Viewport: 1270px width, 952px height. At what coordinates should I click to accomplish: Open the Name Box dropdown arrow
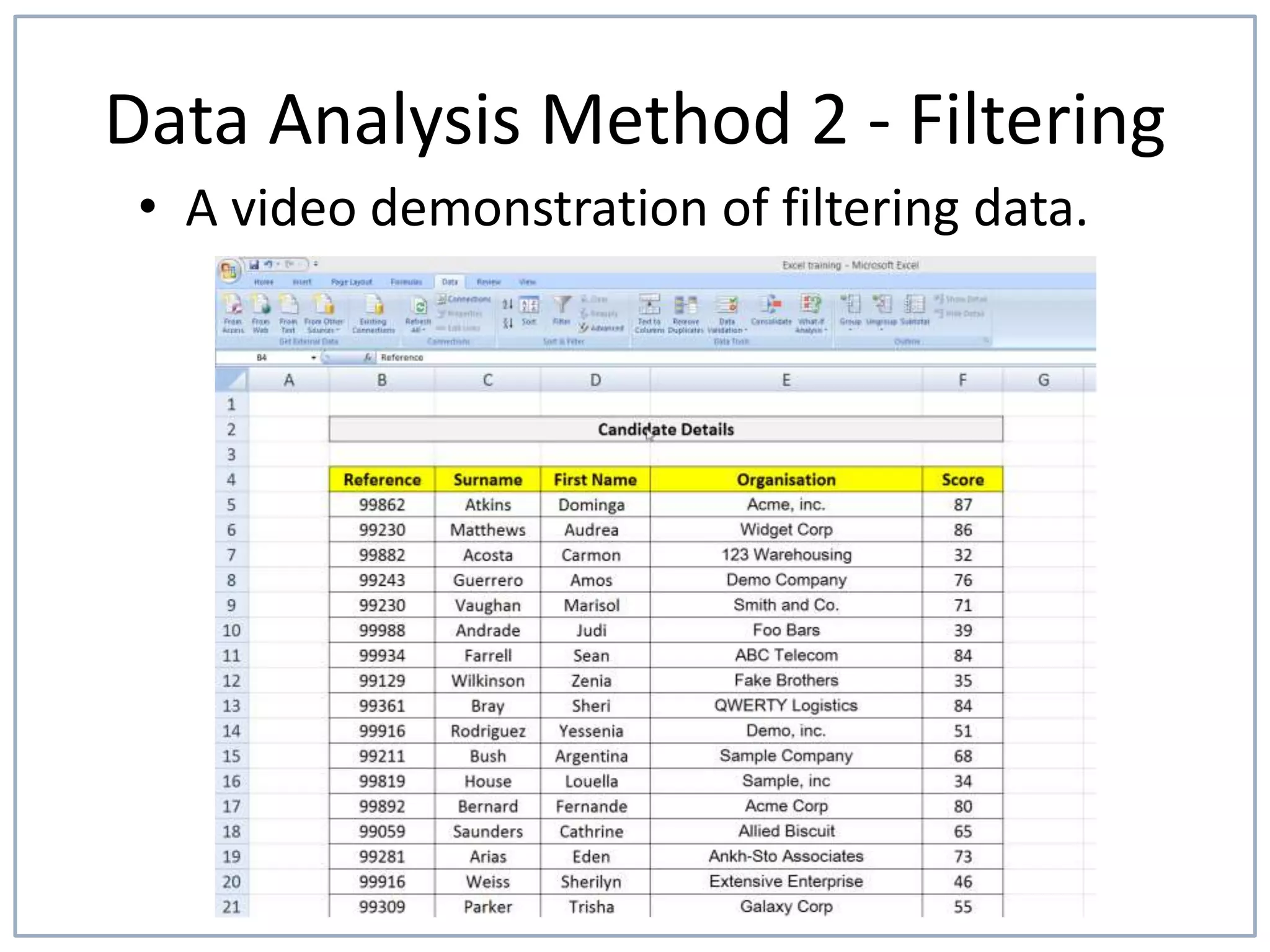(314, 358)
